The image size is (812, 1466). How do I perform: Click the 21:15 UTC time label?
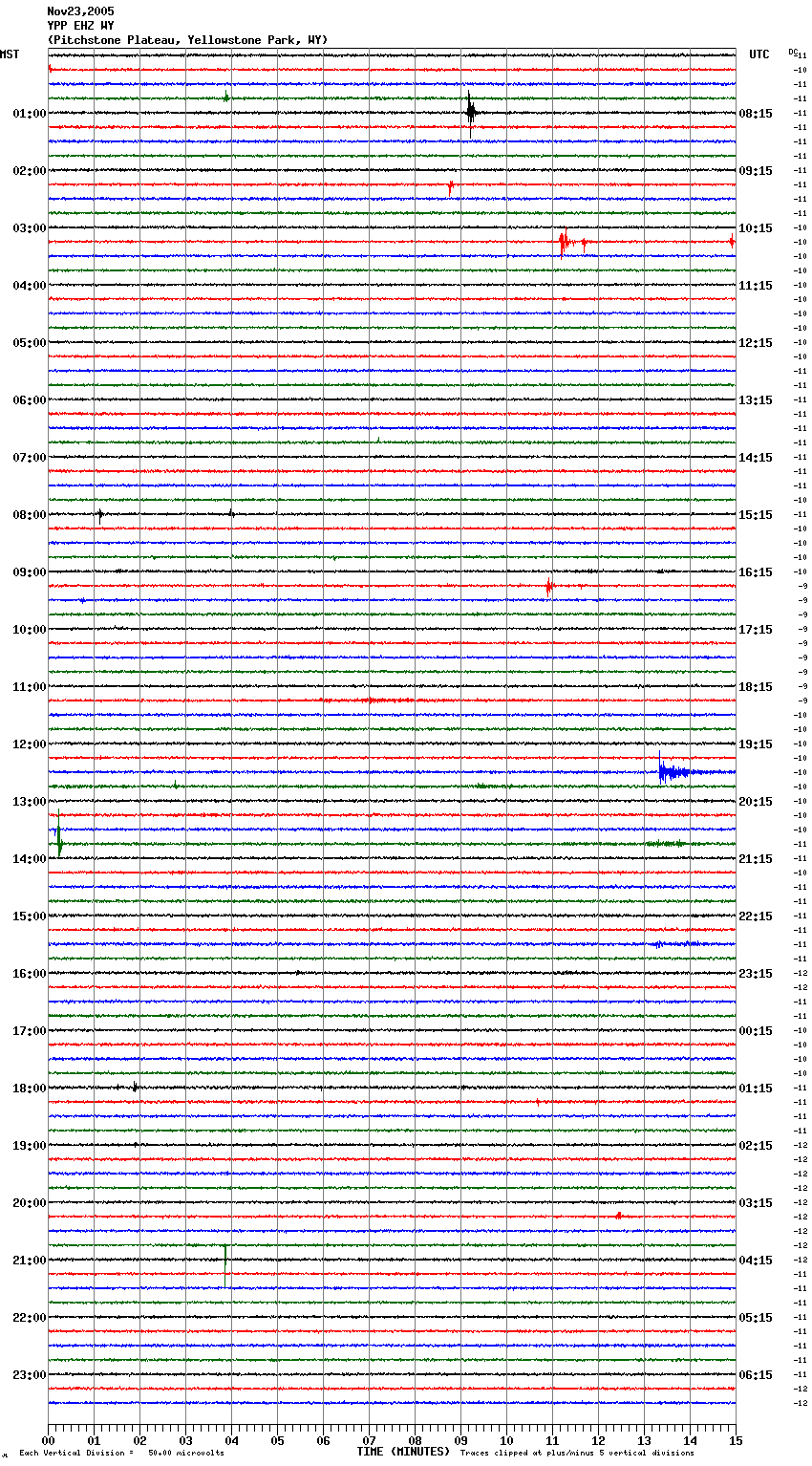point(756,859)
